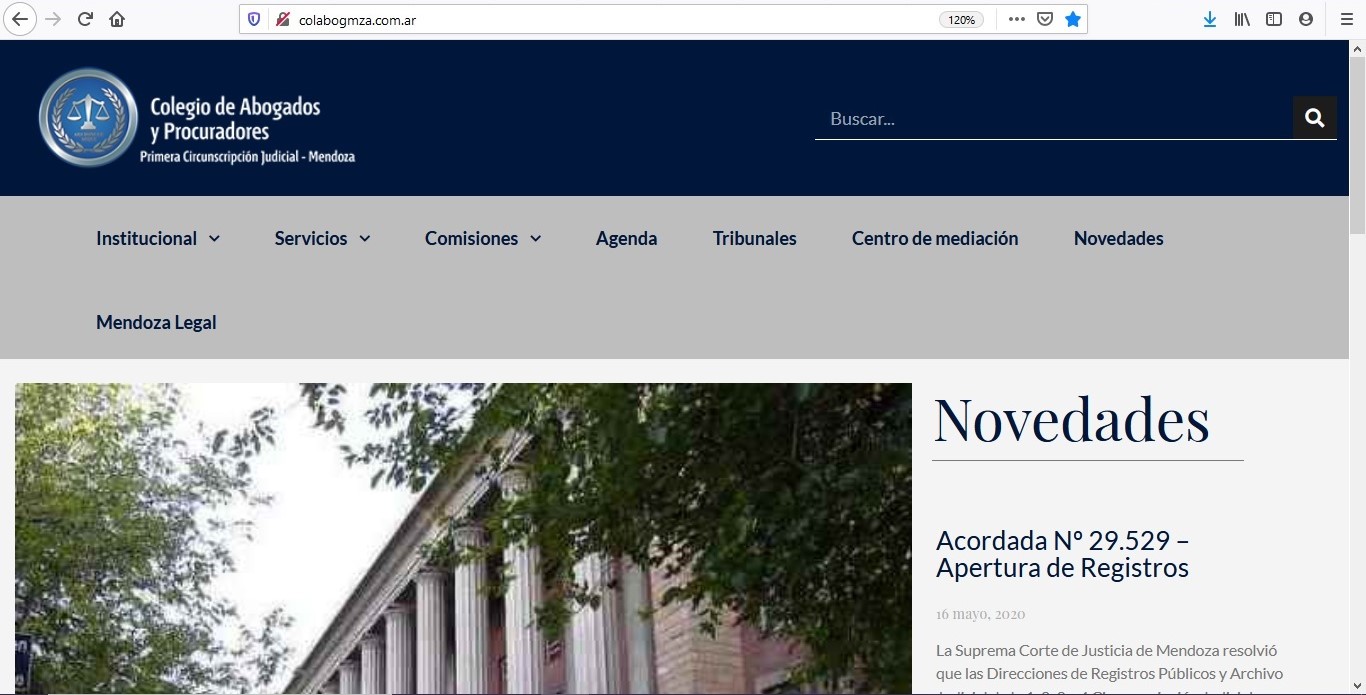Click the browser back arrow

[20, 19]
